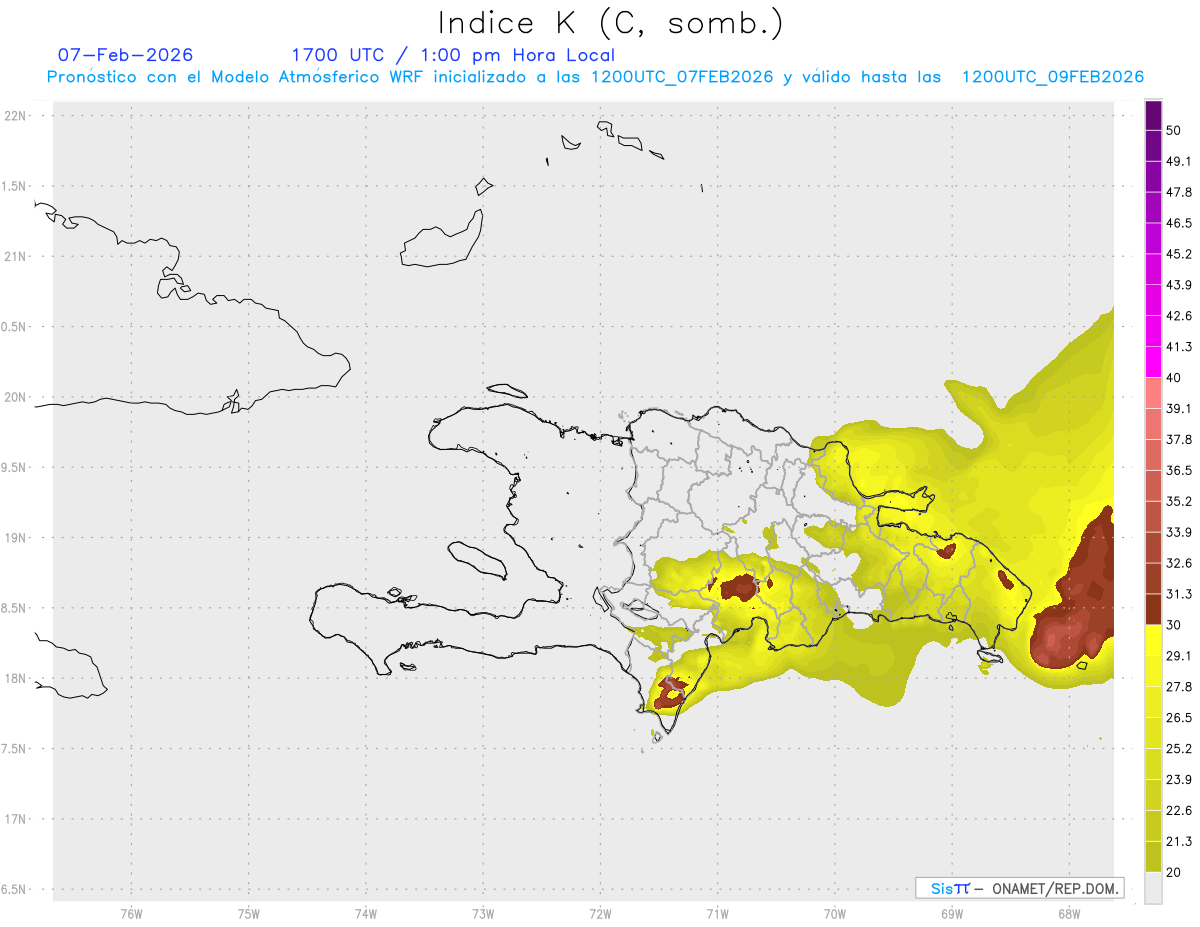Click the colorbar value '33.9'
Image resolution: width=1200 pixels, height=927 pixels.
pyautogui.click(x=1179, y=532)
